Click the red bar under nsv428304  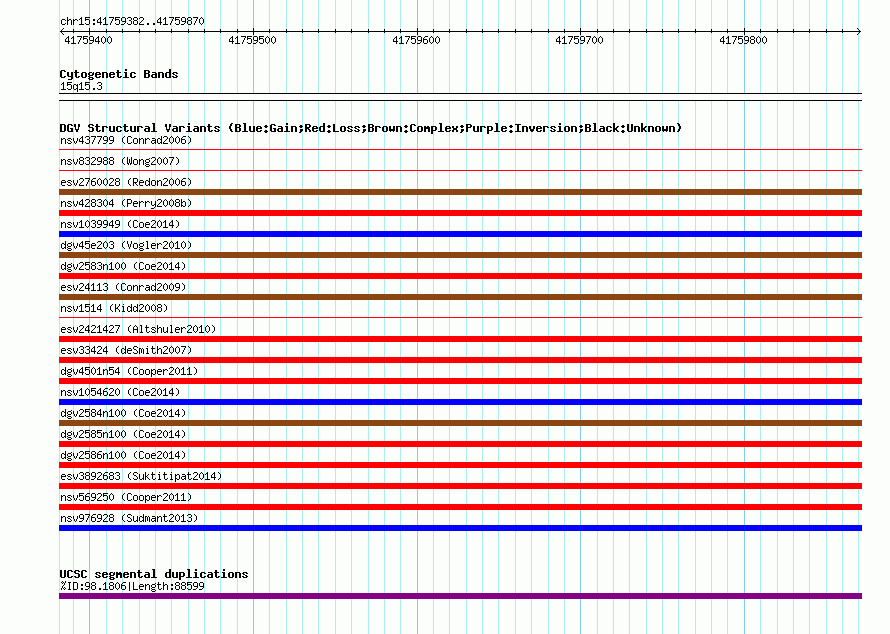pyautogui.click(x=460, y=213)
